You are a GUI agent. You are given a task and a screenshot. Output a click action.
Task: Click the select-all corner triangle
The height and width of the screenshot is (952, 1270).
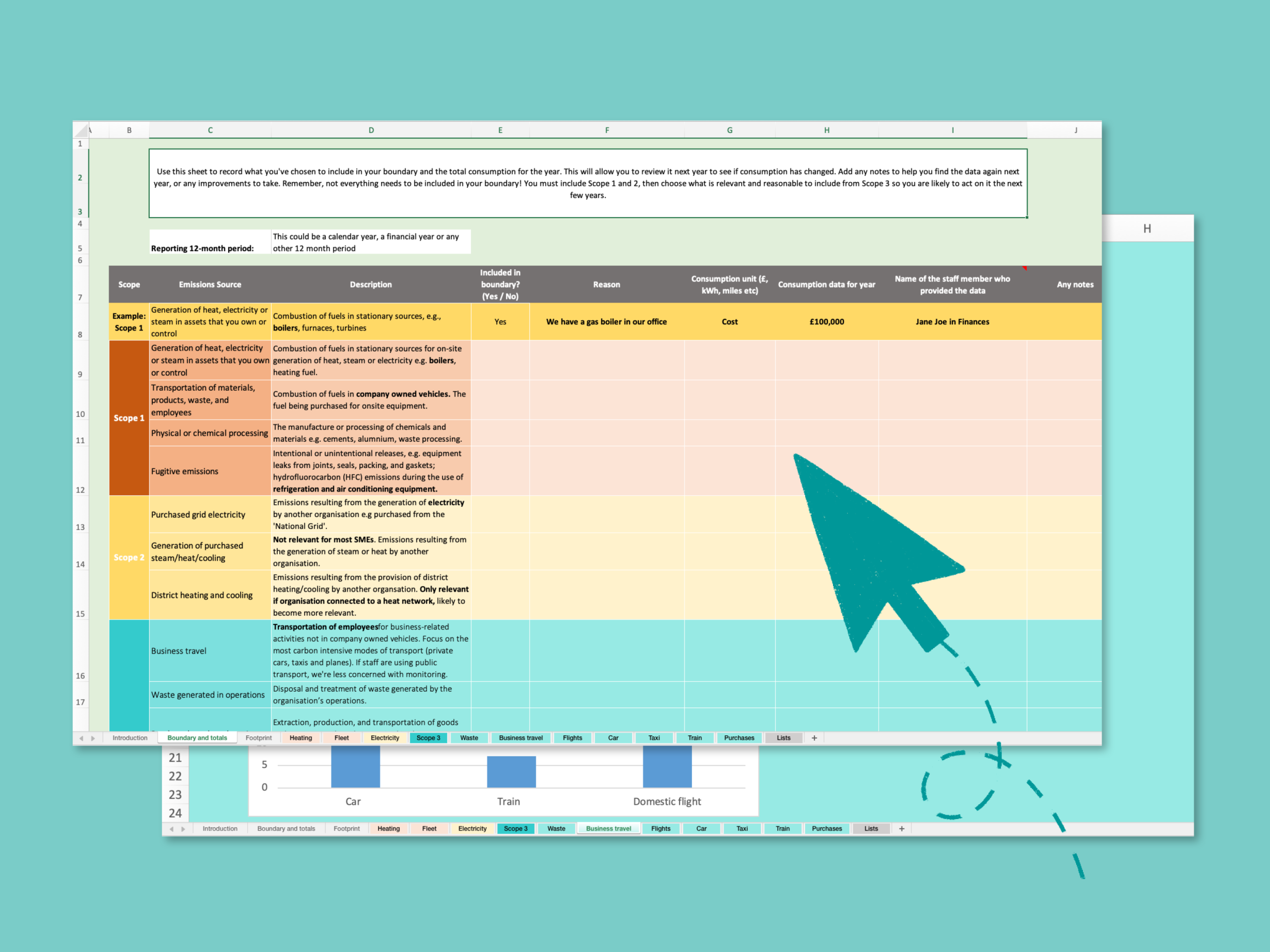81,130
